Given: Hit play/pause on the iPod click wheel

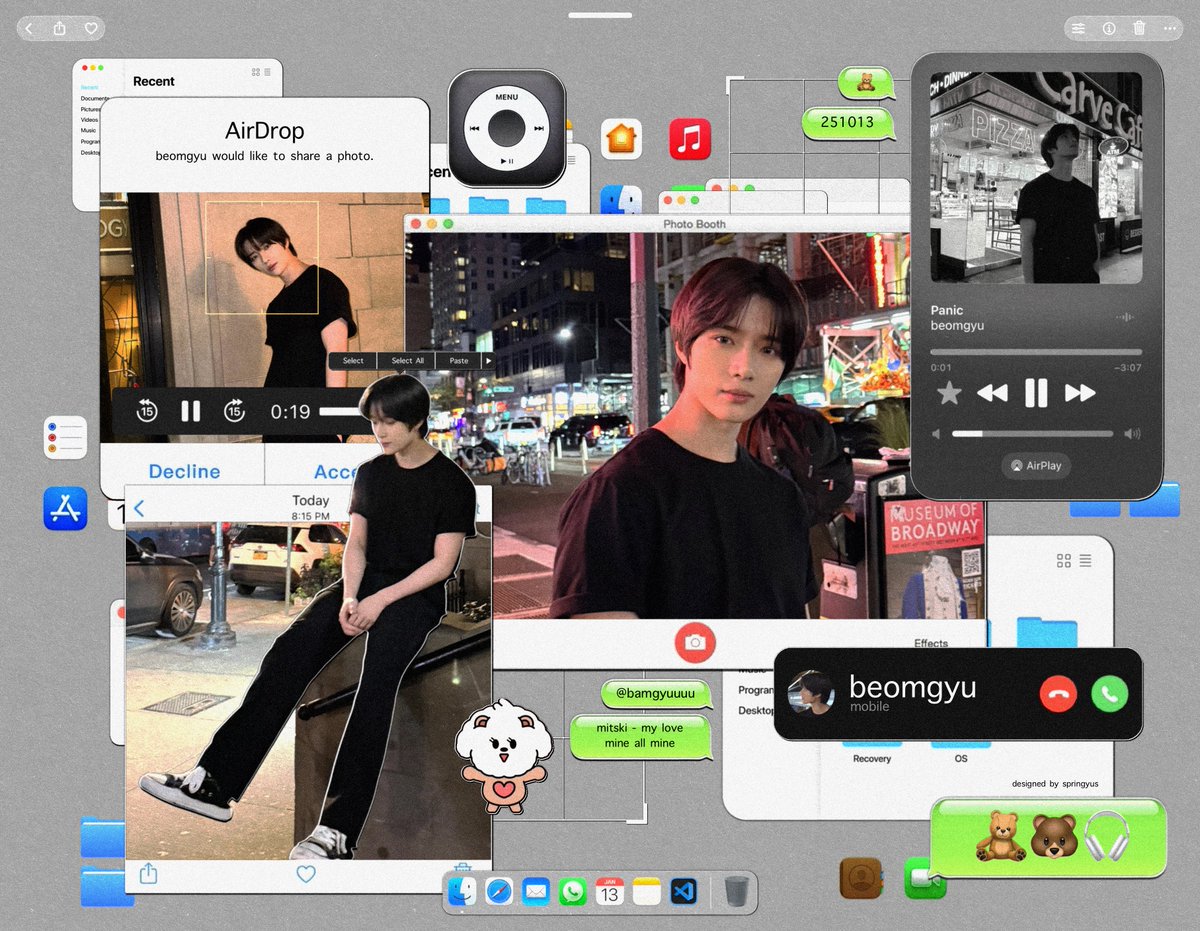Looking at the screenshot, I should tap(507, 161).
